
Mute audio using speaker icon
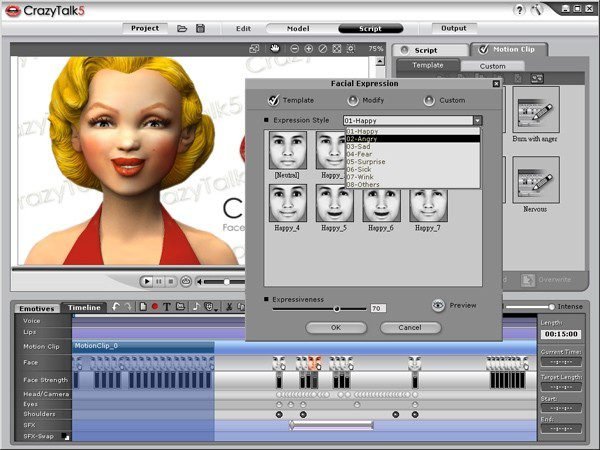point(199,282)
